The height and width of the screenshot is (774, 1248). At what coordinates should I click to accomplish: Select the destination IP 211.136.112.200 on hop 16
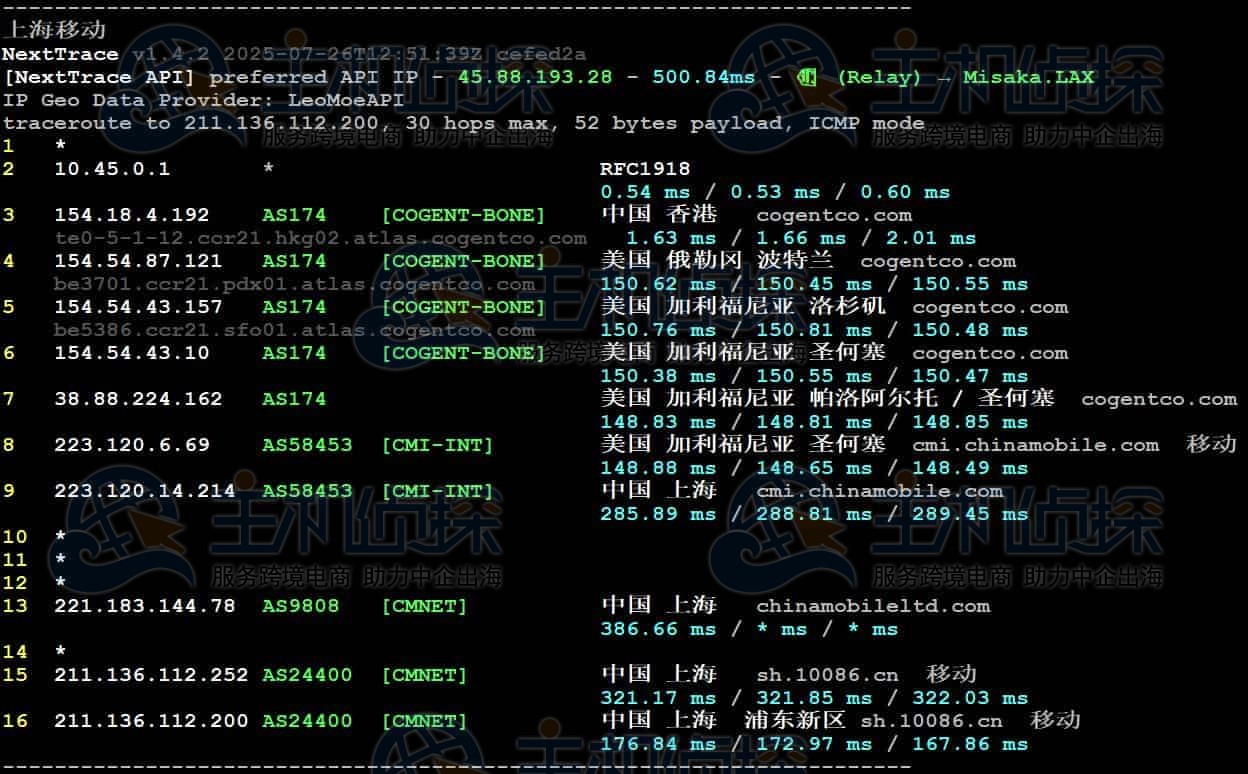pos(152,720)
